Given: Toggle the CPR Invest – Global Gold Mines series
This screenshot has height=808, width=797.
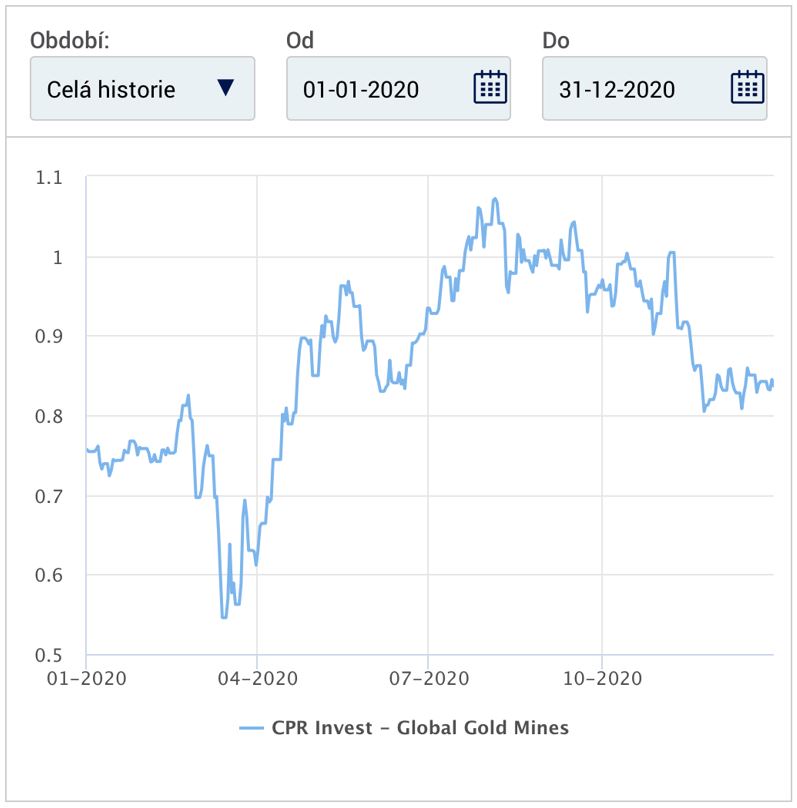Looking at the screenshot, I should [x=420, y=728].
